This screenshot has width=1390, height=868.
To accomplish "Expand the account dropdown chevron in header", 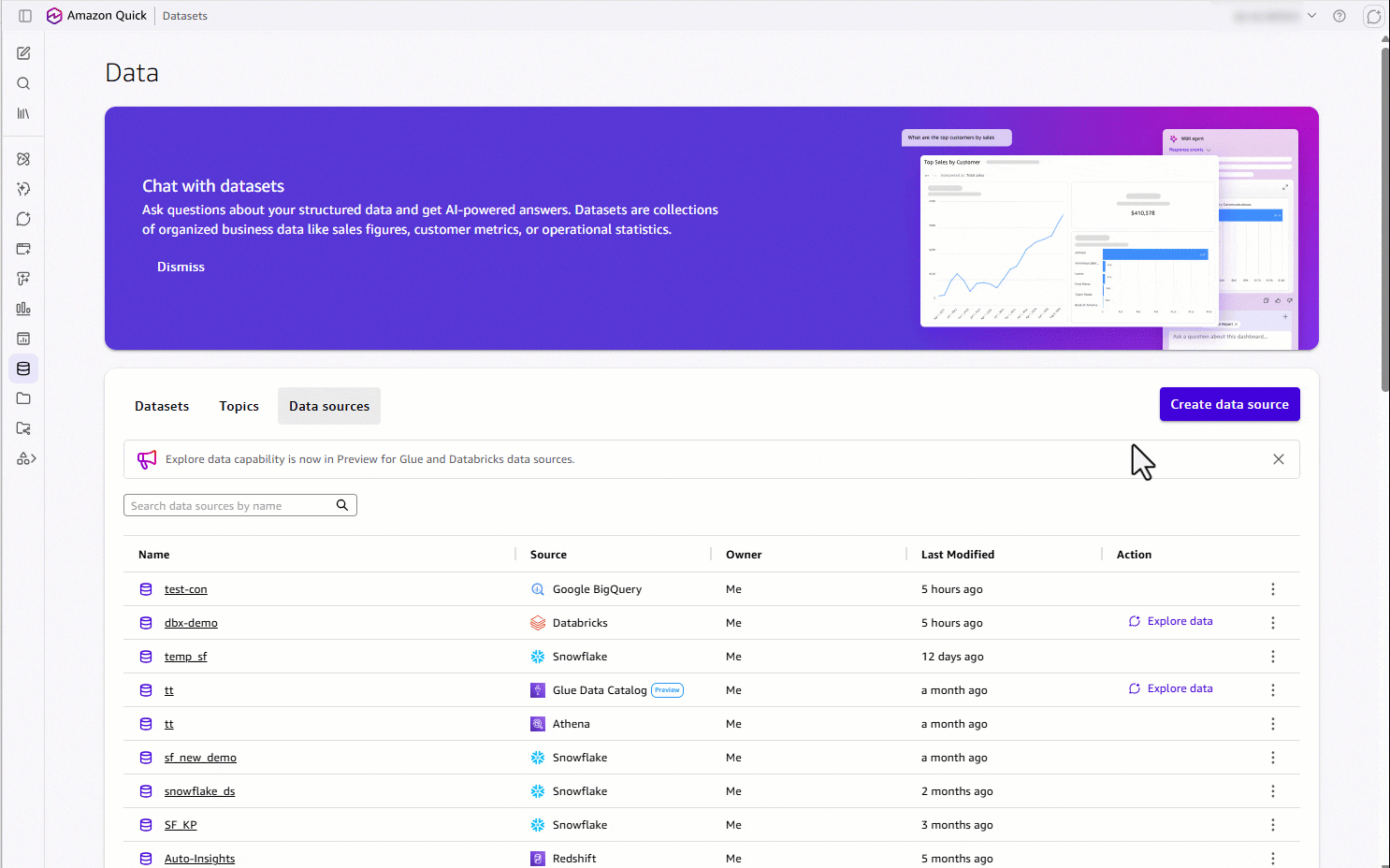I will [1311, 16].
